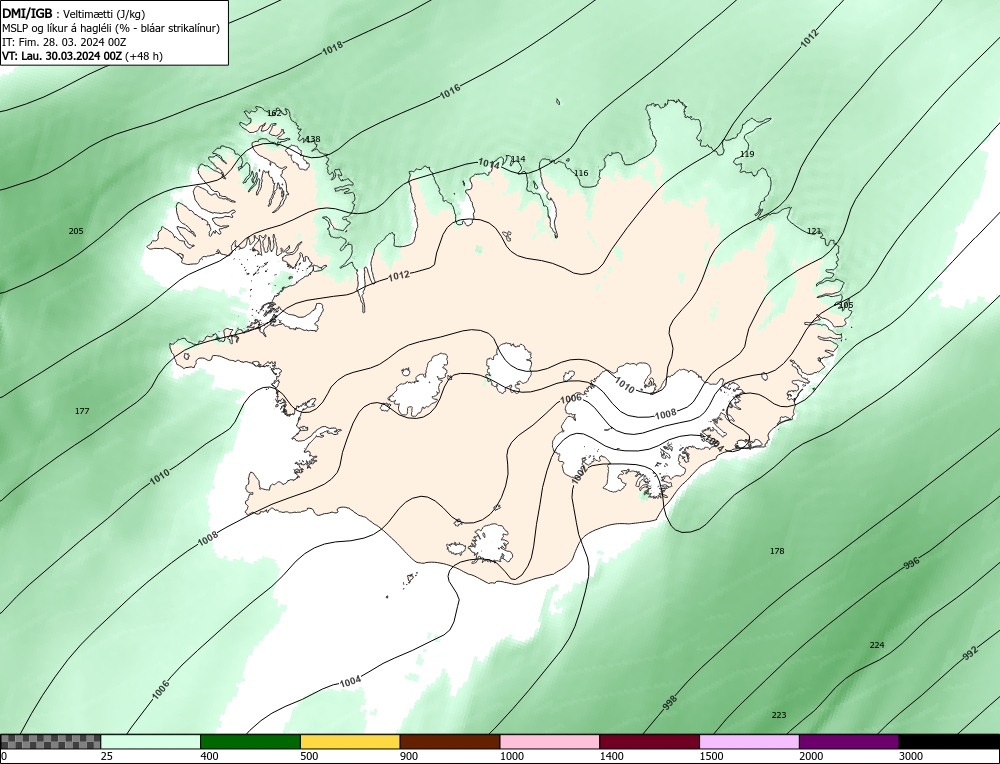
Task: Click the legend scale number 1500
Action: tap(712, 756)
